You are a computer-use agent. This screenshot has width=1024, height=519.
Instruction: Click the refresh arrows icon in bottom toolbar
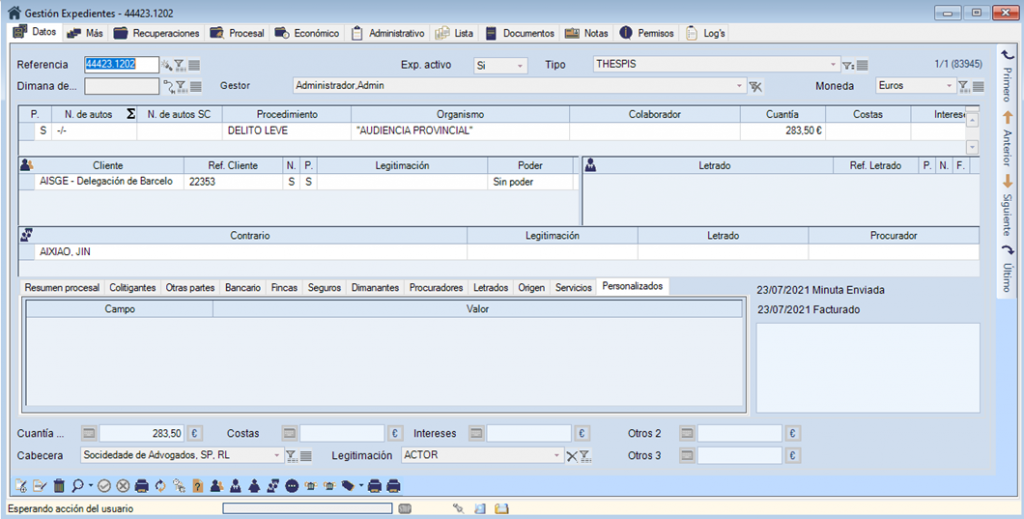point(160,487)
